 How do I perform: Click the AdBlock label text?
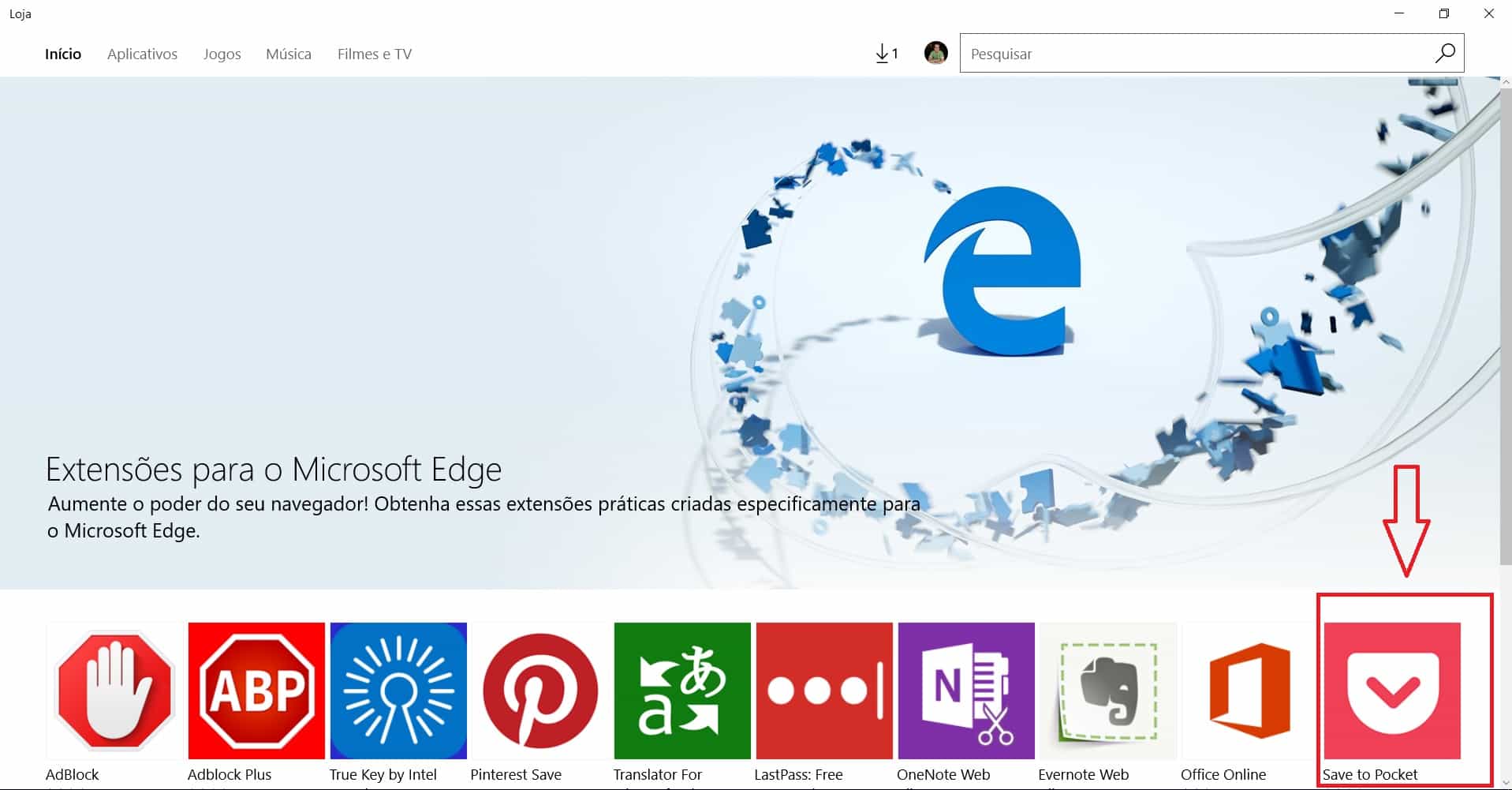pos(73,774)
